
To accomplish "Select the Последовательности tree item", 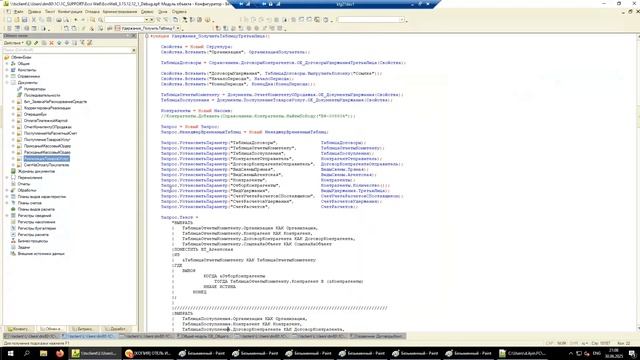I will tap(42, 95).
